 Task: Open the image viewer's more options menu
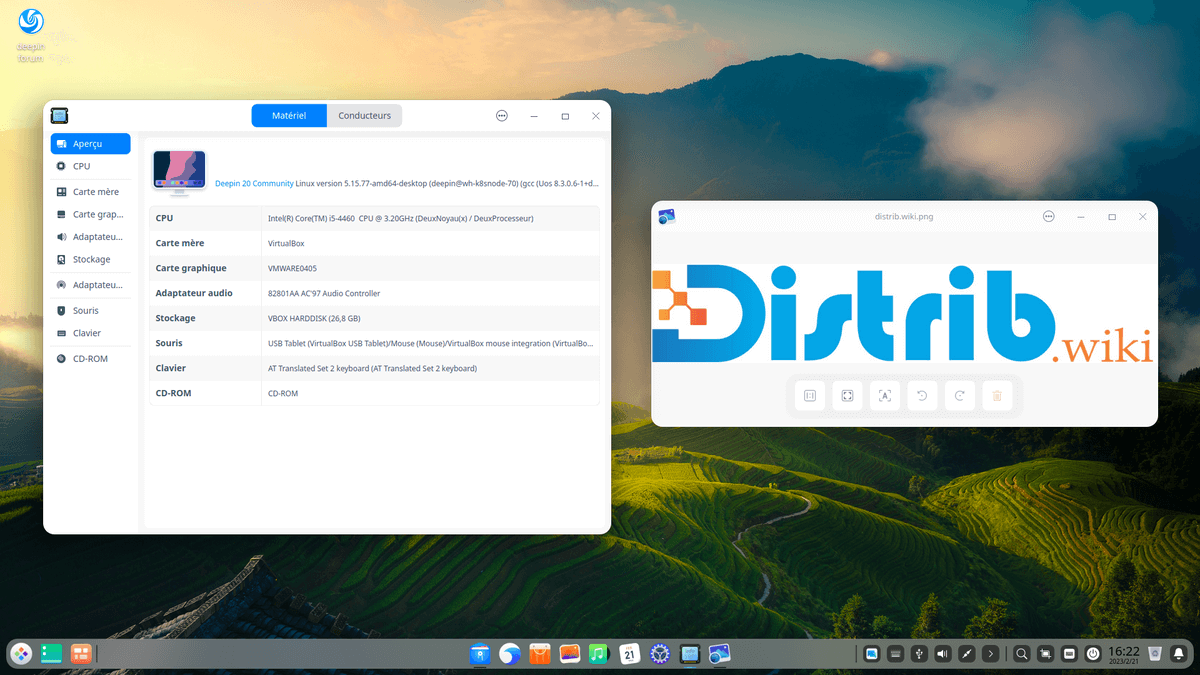[x=1048, y=215]
